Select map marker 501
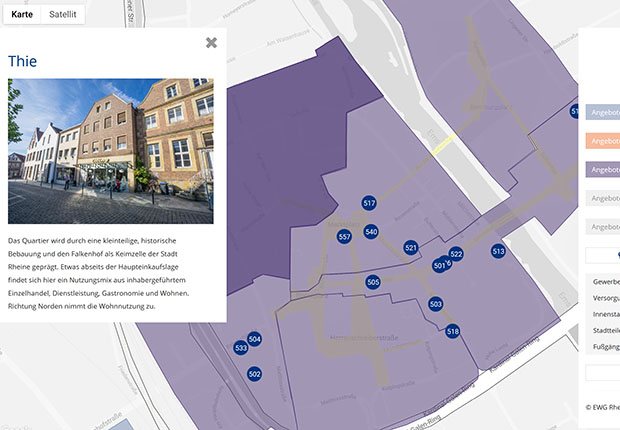The image size is (620, 430). coord(438,266)
